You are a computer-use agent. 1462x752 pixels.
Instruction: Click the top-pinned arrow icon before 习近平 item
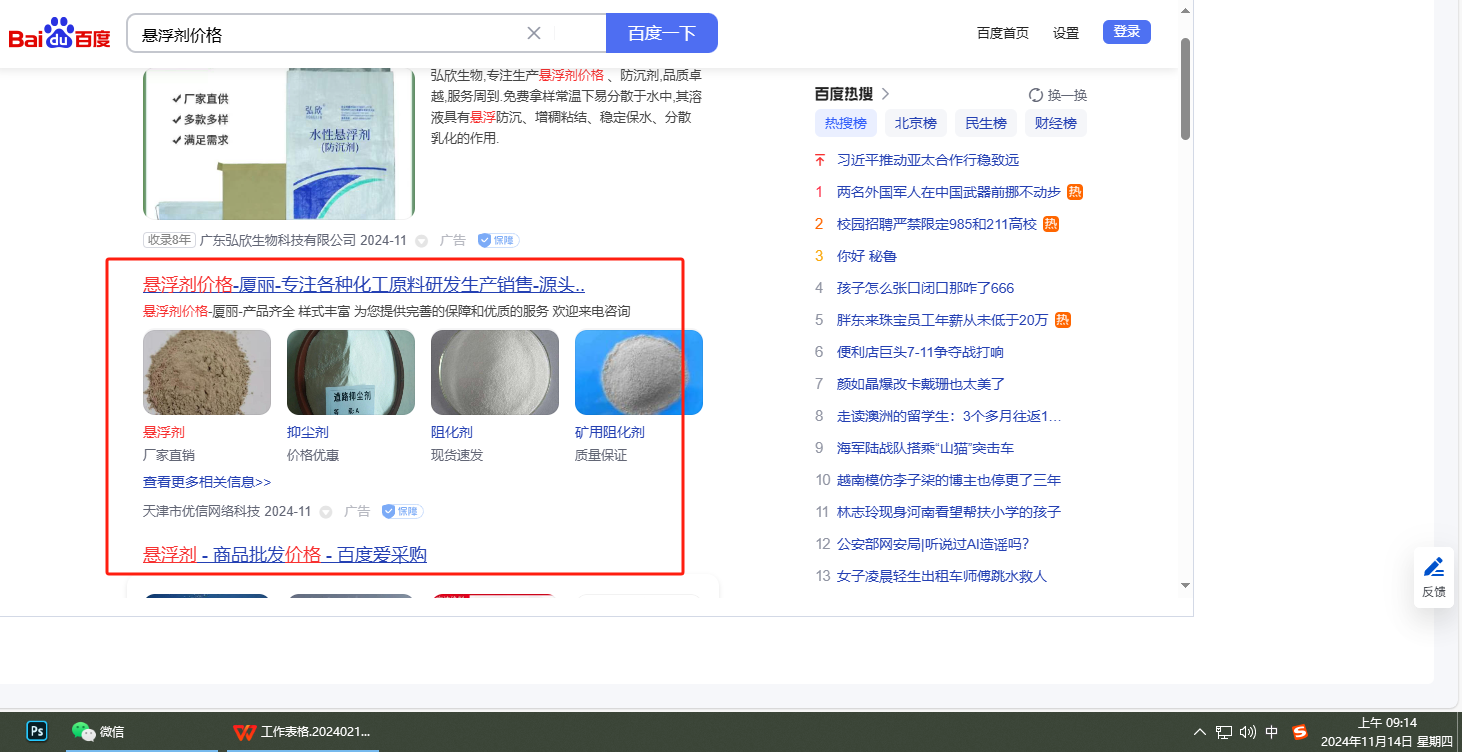tap(820, 160)
